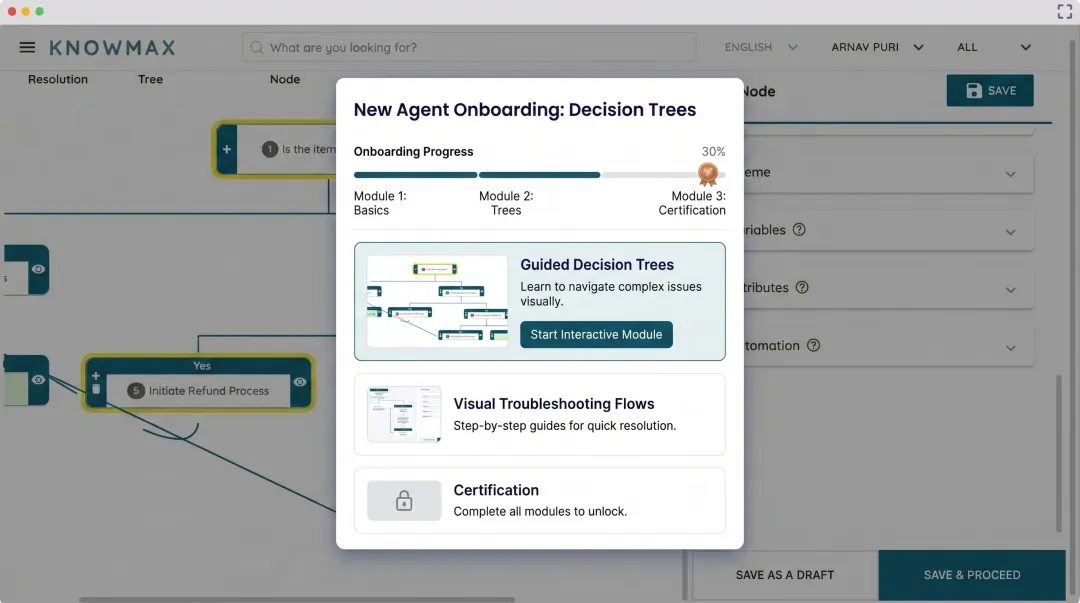Image resolution: width=1080 pixels, height=603 pixels.
Task: Click the first progress segment for Module 1
Action: tap(415, 175)
